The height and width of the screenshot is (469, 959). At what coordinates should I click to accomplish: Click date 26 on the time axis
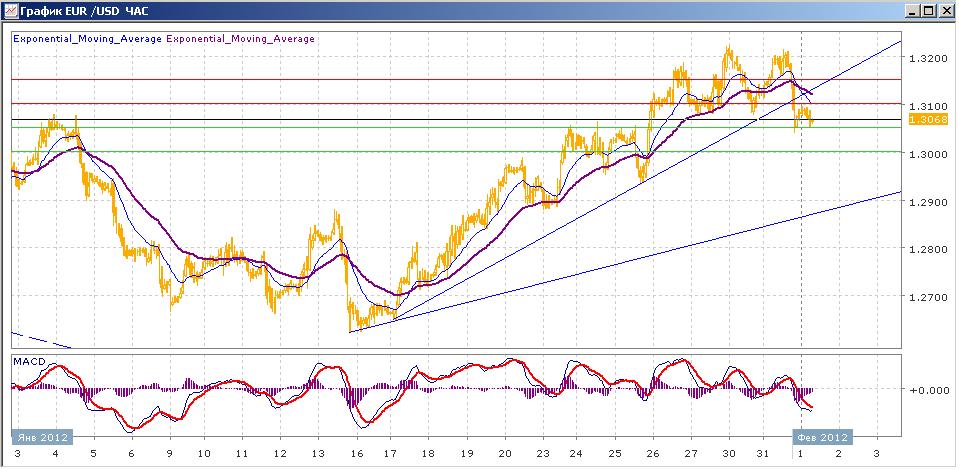pos(653,454)
